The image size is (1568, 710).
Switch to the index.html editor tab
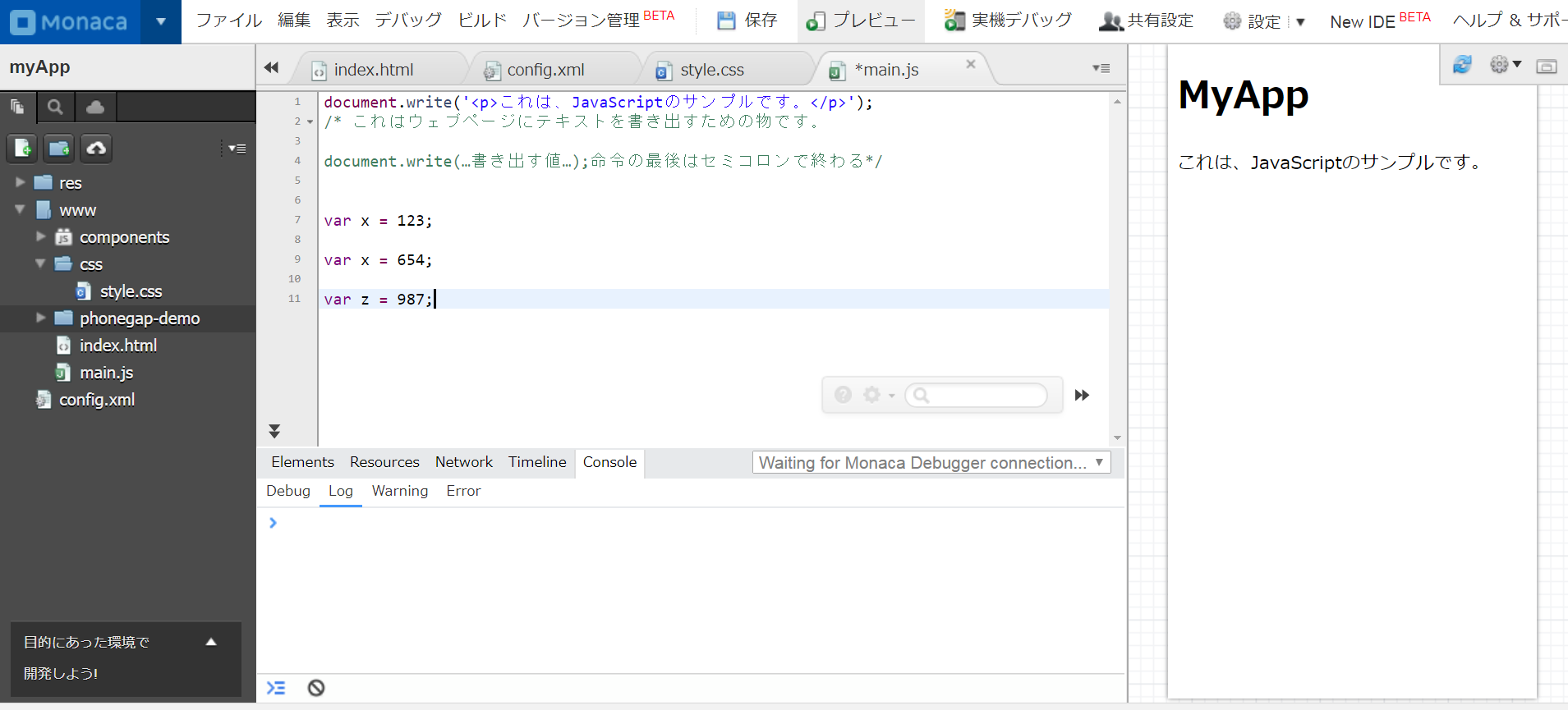click(x=373, y=71)
